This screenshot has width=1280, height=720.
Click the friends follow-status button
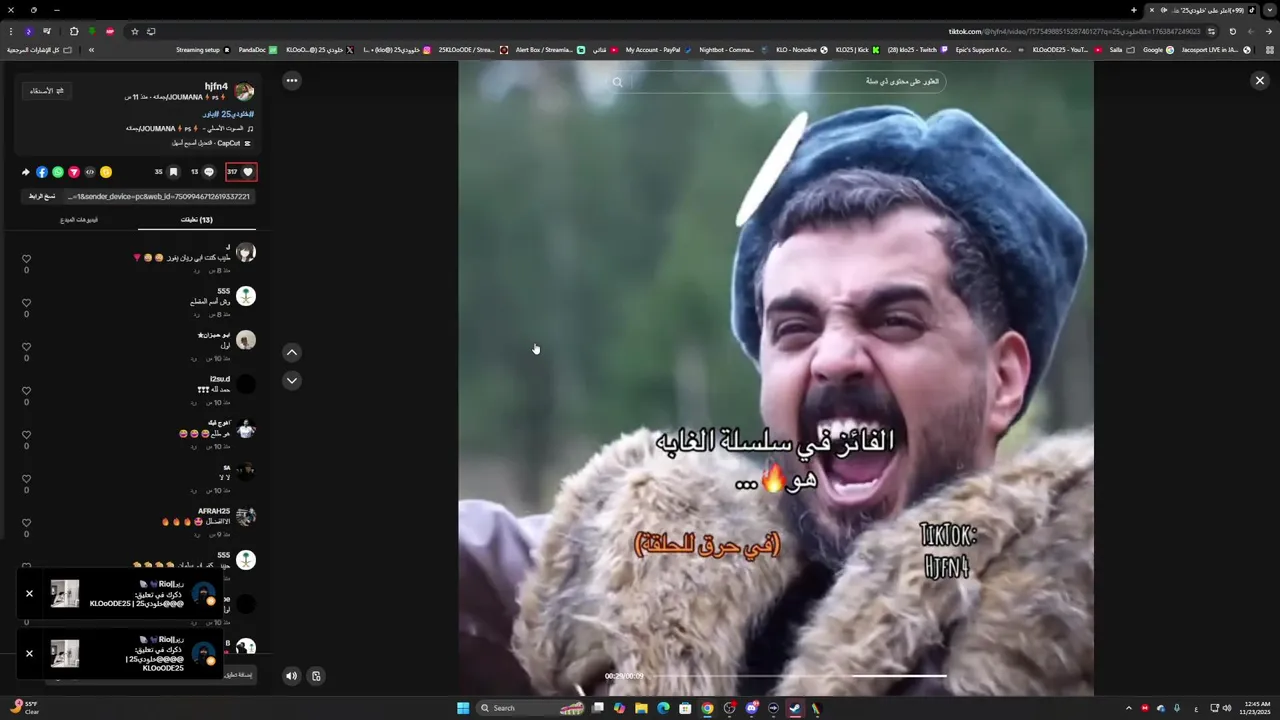tap(47, 91)
